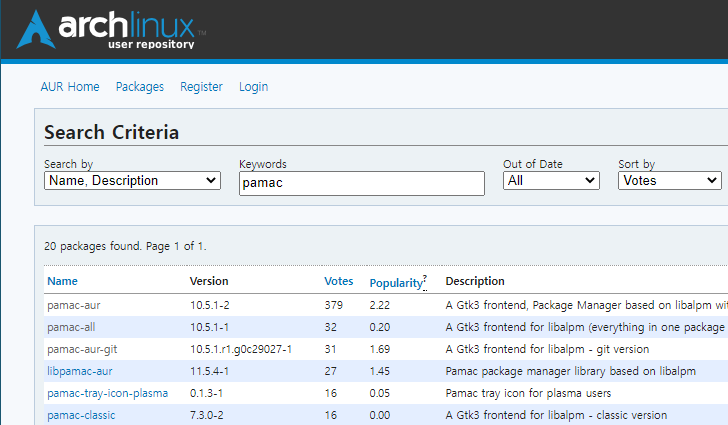
Task: Select version text 0.1.3-1
Action: pyautogui.click(x=206, y=393)
